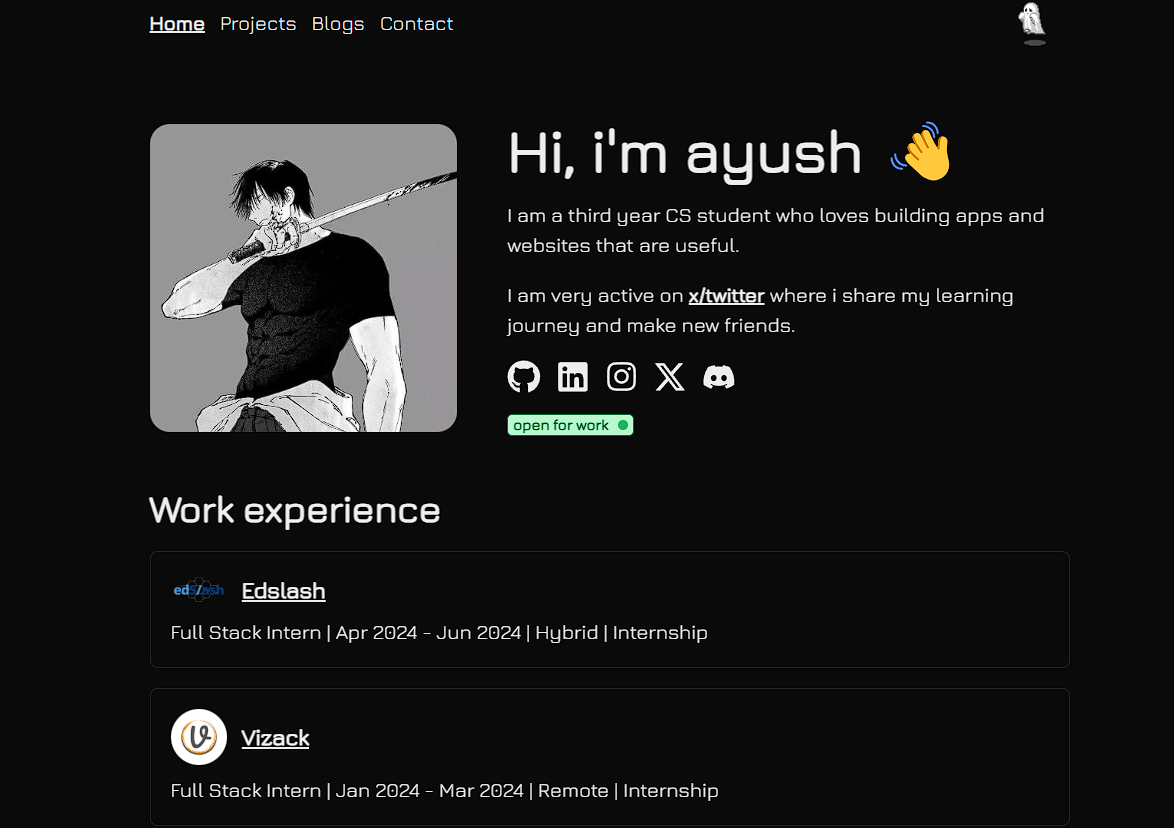Click the ghost icon in the header
The image size is (1174, 828).
coord(1032,22)
